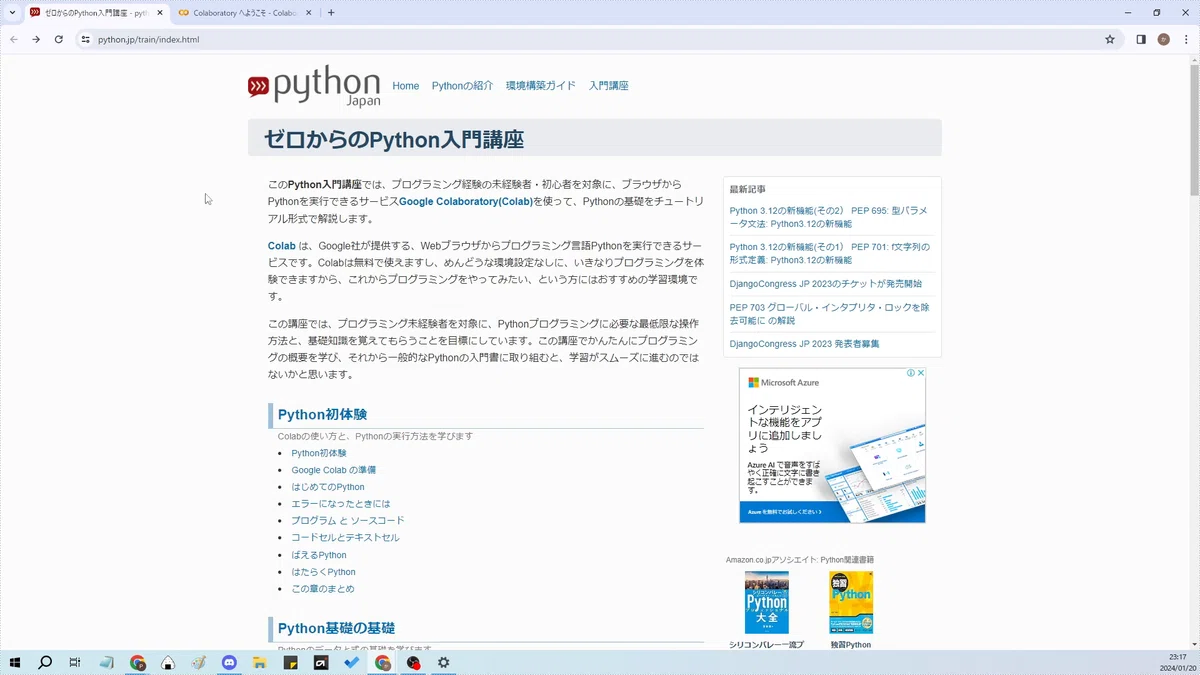Image resolution: width=1200 pixels, height=675 pixels.
Task: Switch to the Colaboratory へようこそ tab
Action: (x=245, y=13)
